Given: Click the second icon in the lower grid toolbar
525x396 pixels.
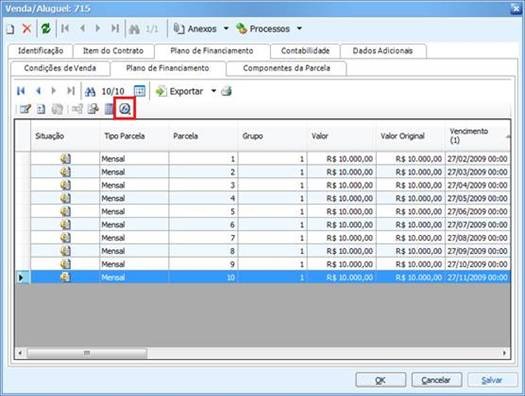Looking at the screenshot, I should [x=41, y=109].
